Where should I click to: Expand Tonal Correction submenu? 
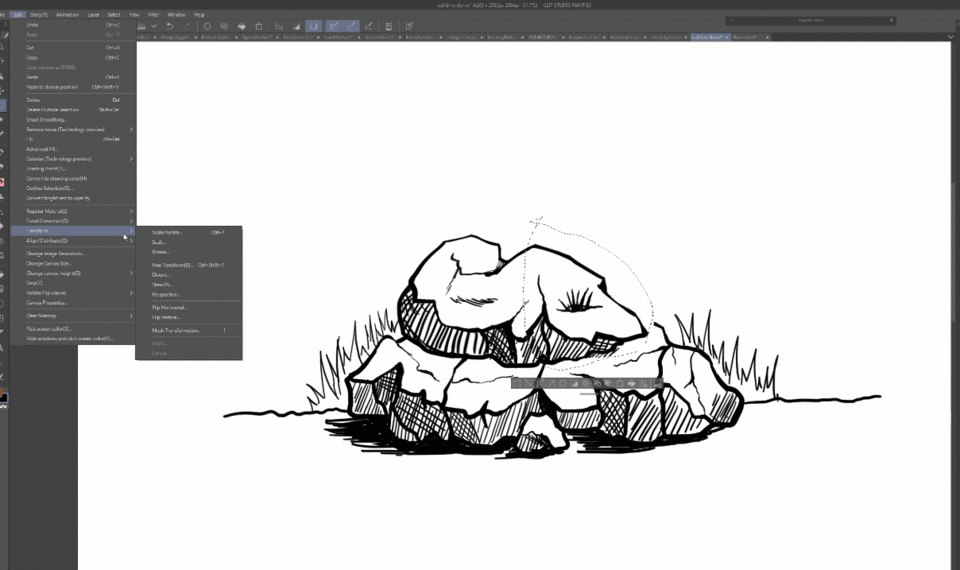pos(73,220)
